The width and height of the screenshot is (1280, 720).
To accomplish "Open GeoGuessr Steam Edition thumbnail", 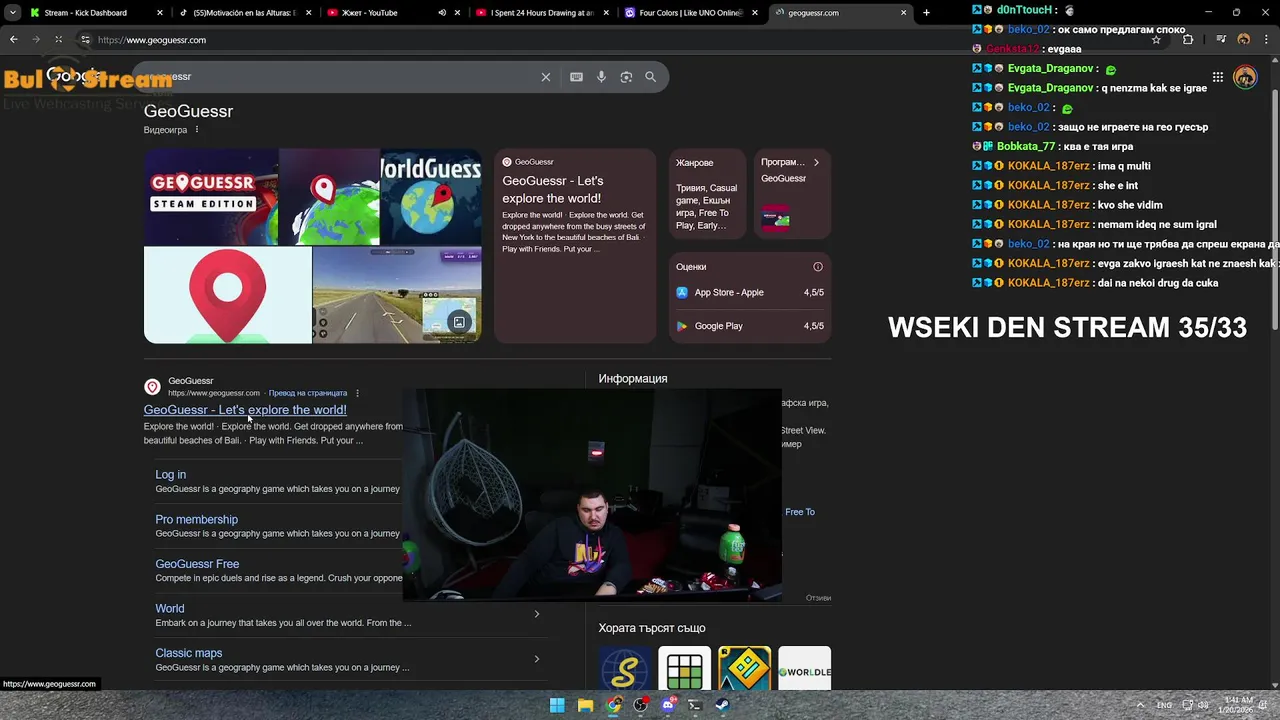I will 211,197.
